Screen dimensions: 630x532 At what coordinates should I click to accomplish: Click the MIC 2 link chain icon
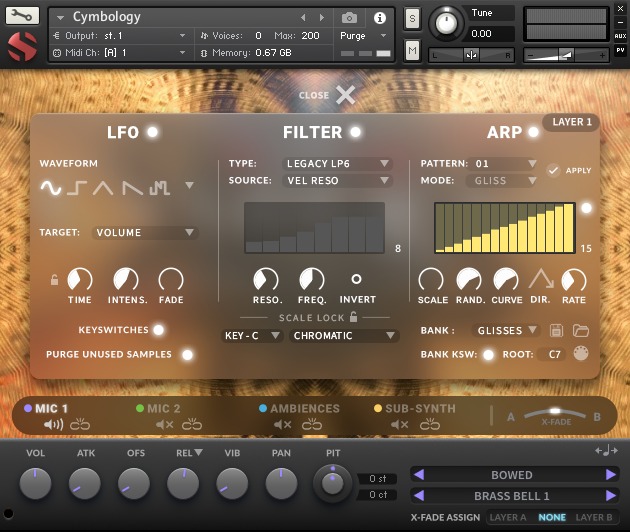coord(192,424)
